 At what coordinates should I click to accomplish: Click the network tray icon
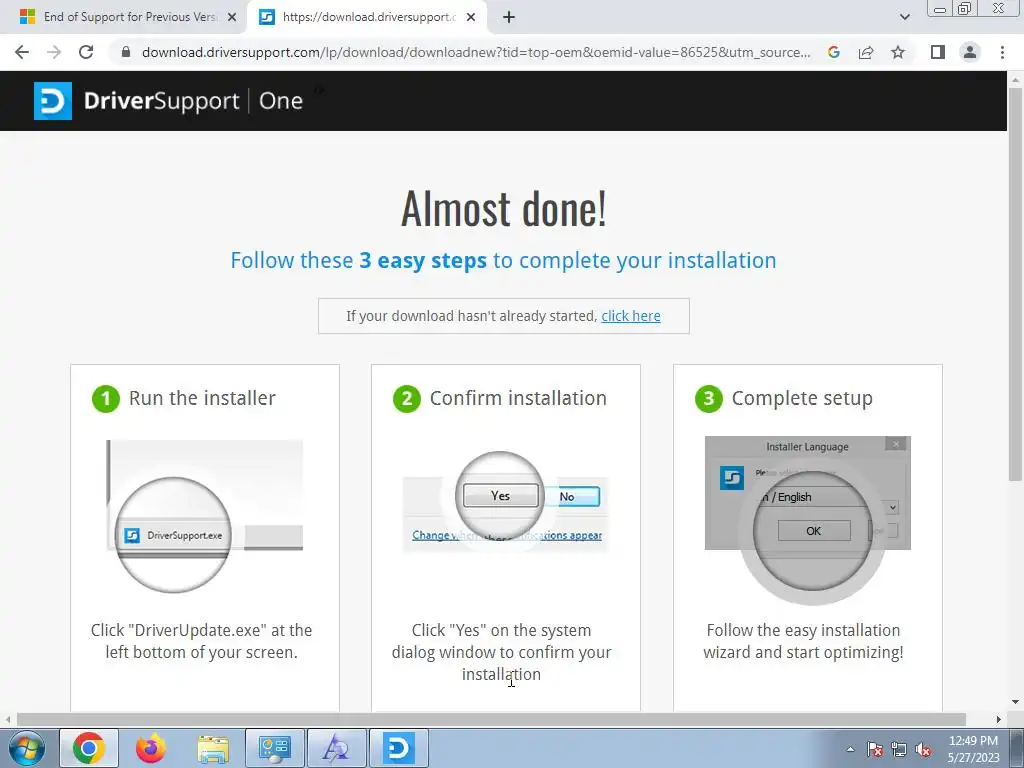(x=899, y=750)
